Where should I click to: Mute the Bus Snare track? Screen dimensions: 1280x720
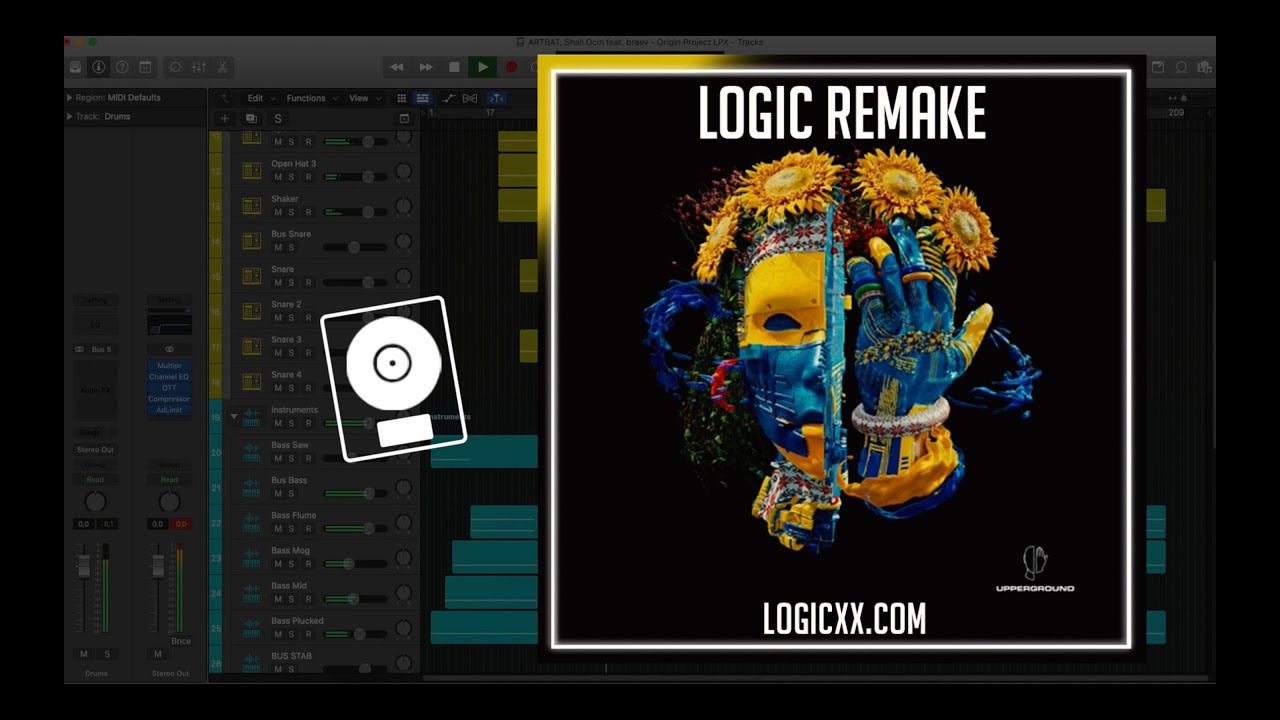(278, 247)
